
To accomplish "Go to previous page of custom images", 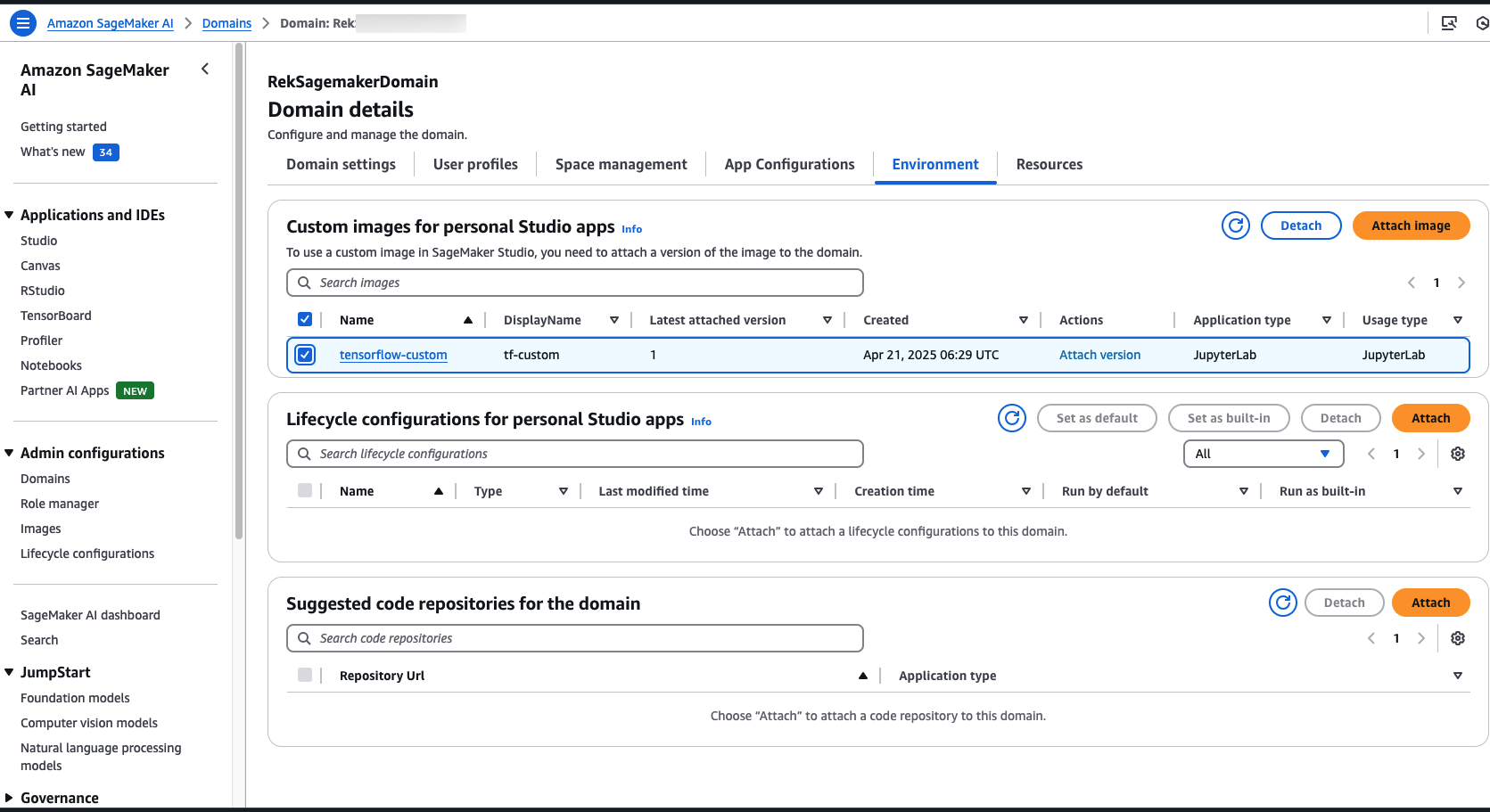I will pyautogui.click(x=1412, y=283).
